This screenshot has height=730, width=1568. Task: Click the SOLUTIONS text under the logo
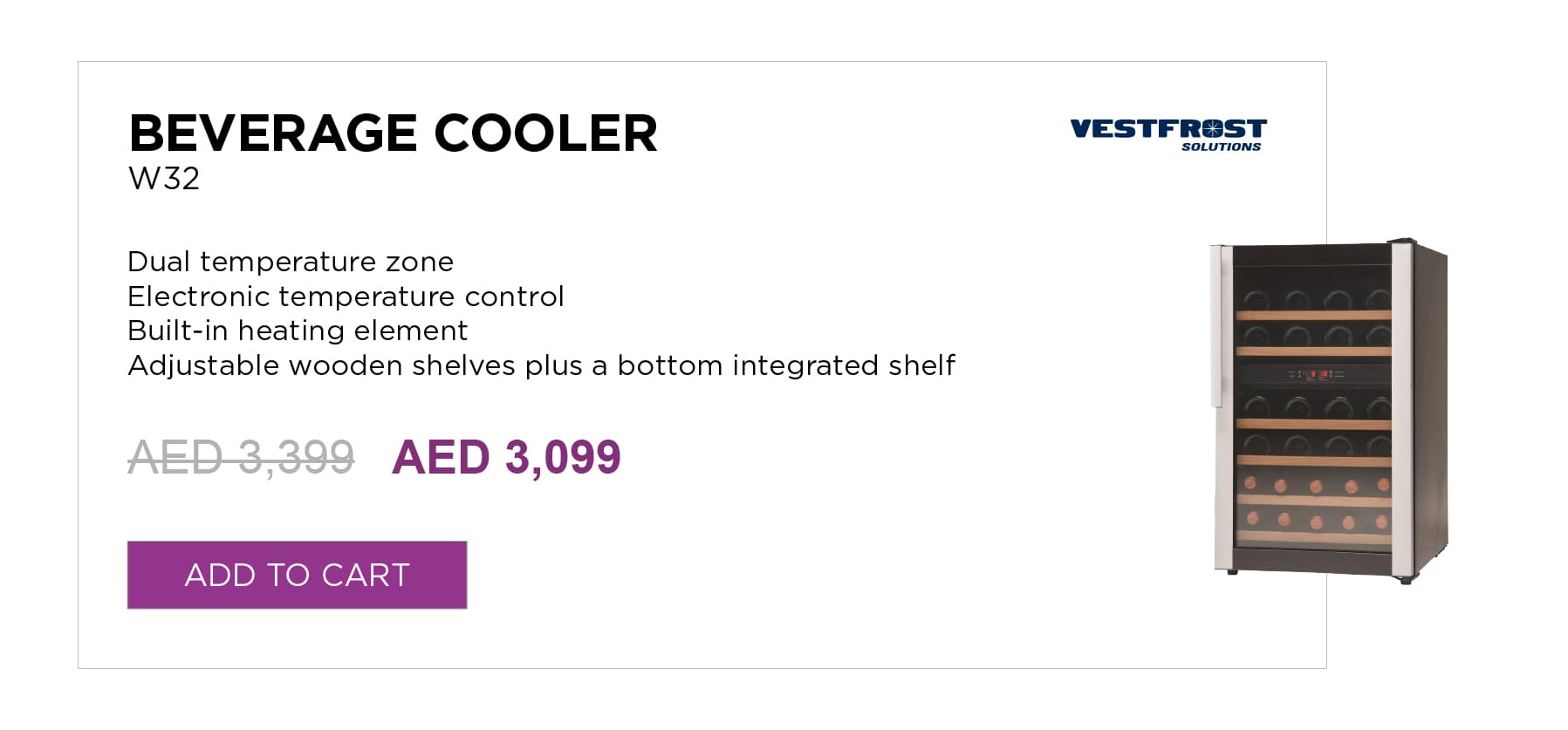tap(1222, 147)
